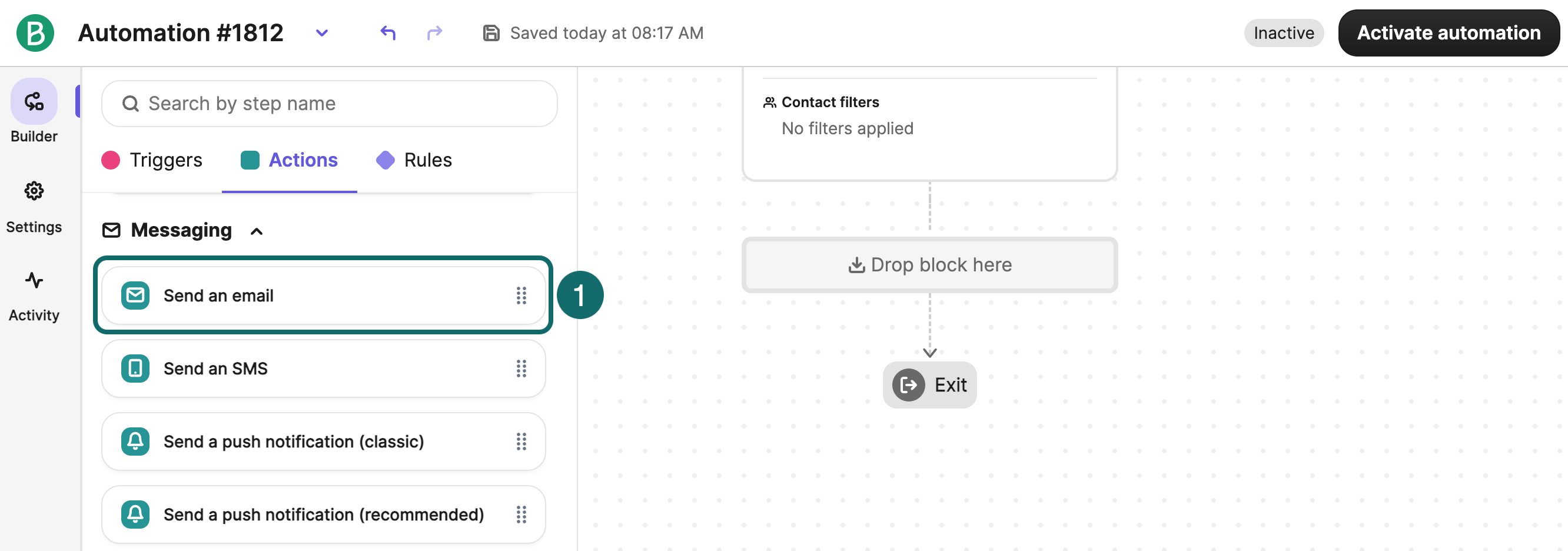Click the Inactive status badge
Screen dimensions: 1568x551
point(1284,33)
